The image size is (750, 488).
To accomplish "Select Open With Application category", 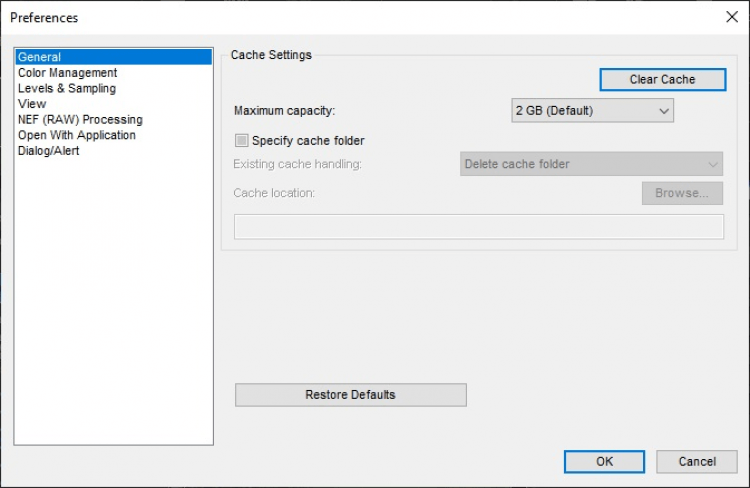I will (77, 135).
